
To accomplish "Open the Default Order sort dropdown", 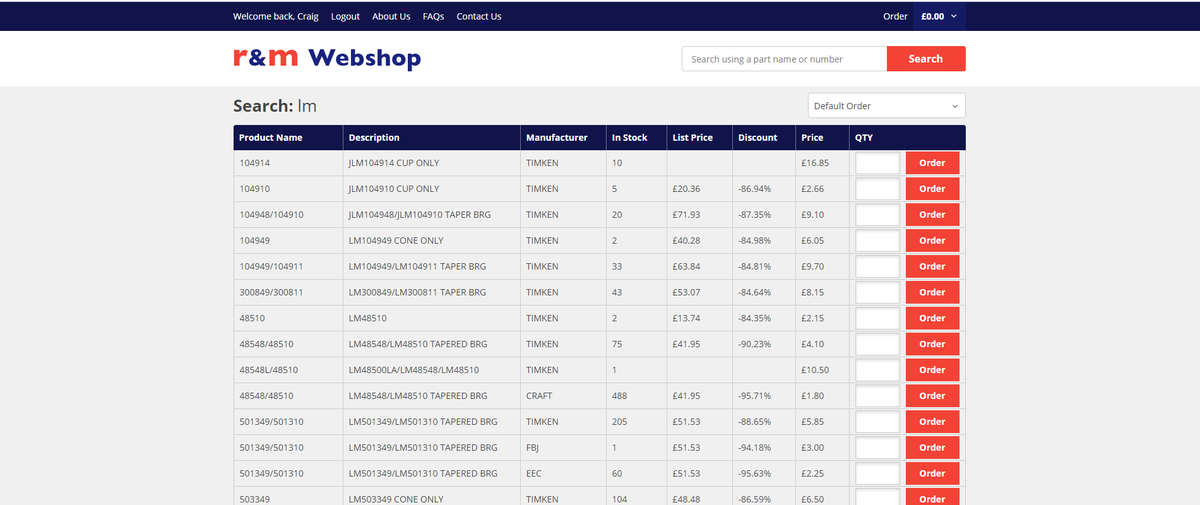I will [x=886, y=106].
